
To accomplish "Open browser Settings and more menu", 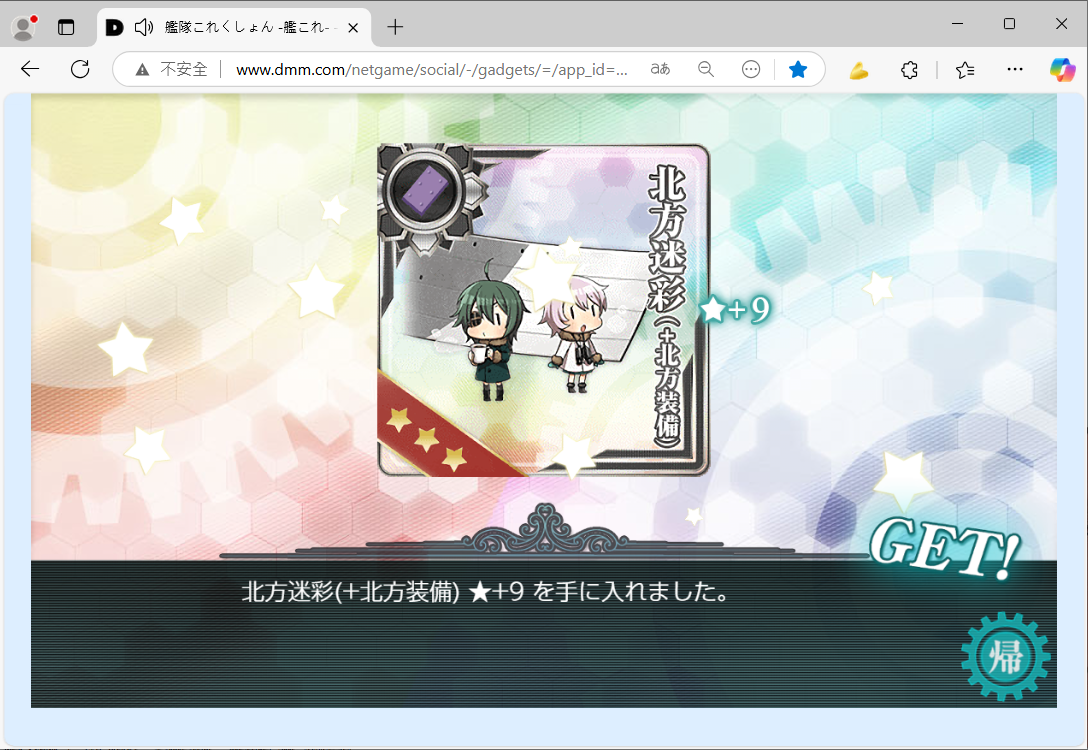I will 1014,69.
